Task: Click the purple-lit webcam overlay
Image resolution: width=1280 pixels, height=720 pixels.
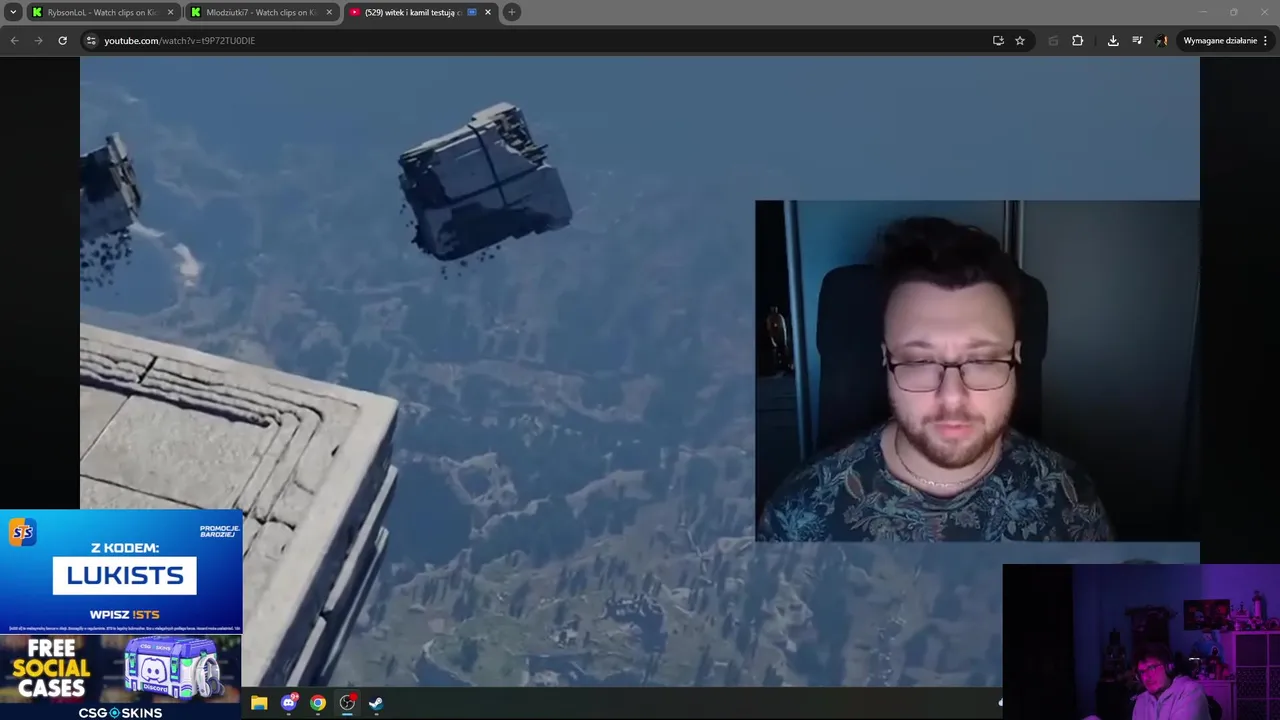Action: click(1141, 642)
